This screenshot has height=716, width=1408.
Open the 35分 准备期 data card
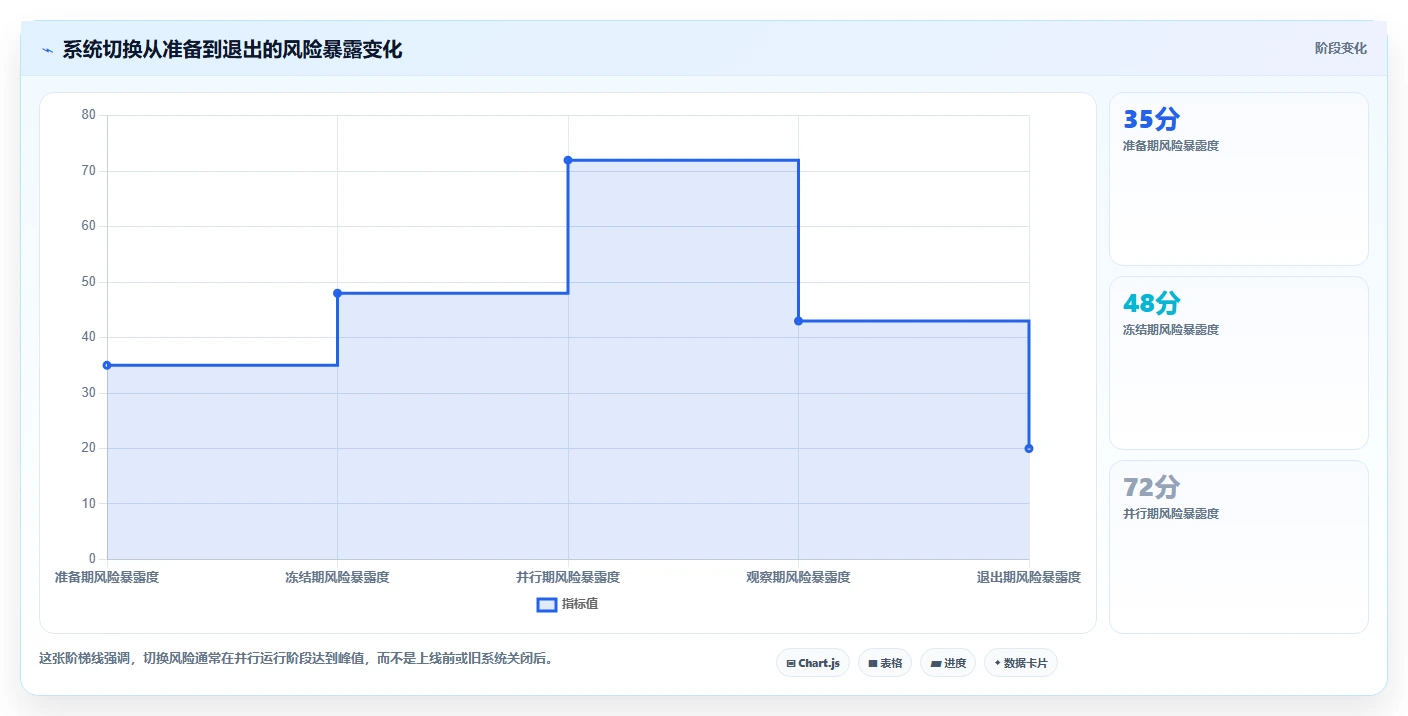click(1238, 179)
